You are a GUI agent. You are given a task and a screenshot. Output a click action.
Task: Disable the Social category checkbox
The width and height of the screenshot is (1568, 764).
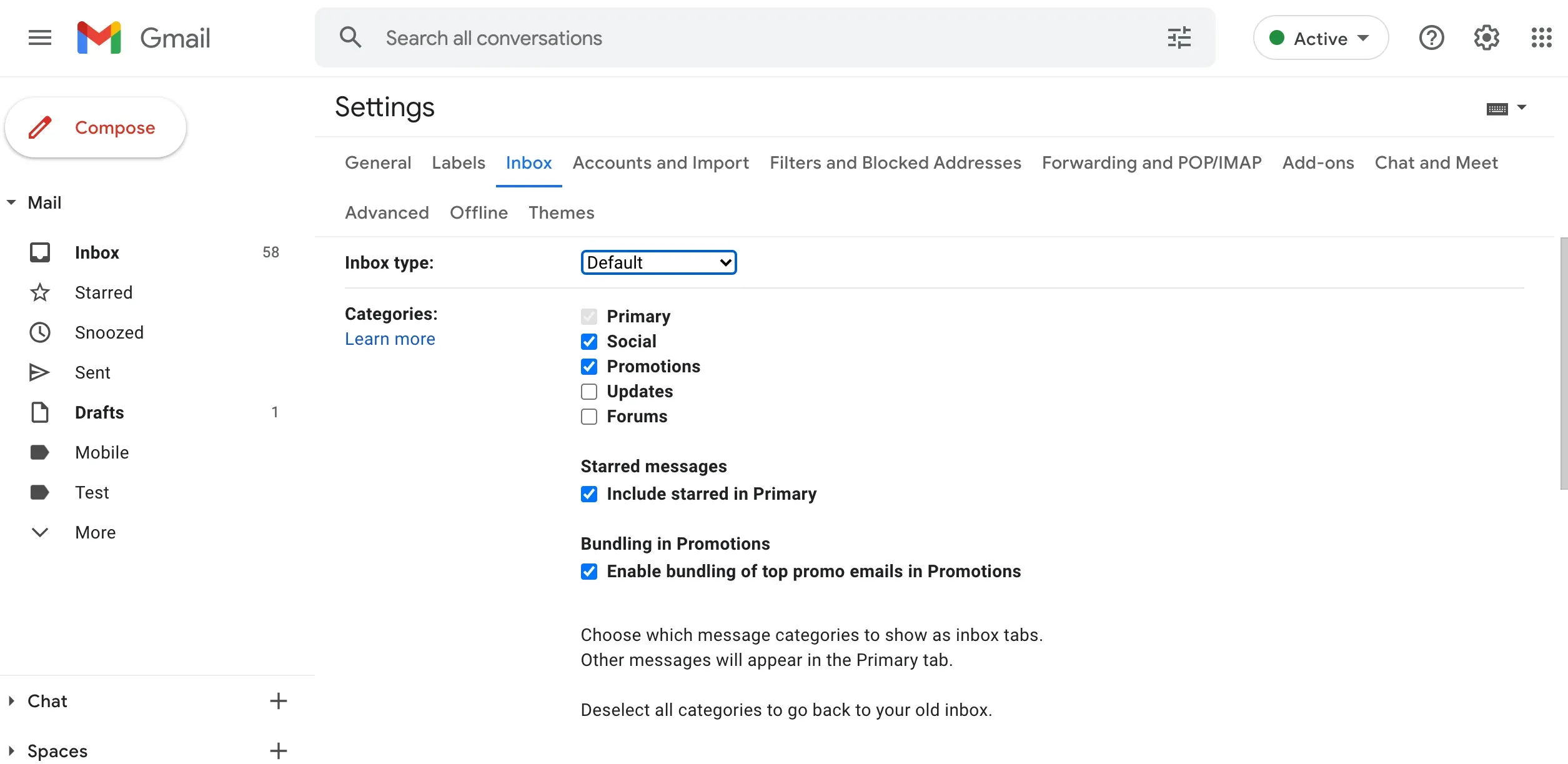pyautogui.click(x=589, y=341)
